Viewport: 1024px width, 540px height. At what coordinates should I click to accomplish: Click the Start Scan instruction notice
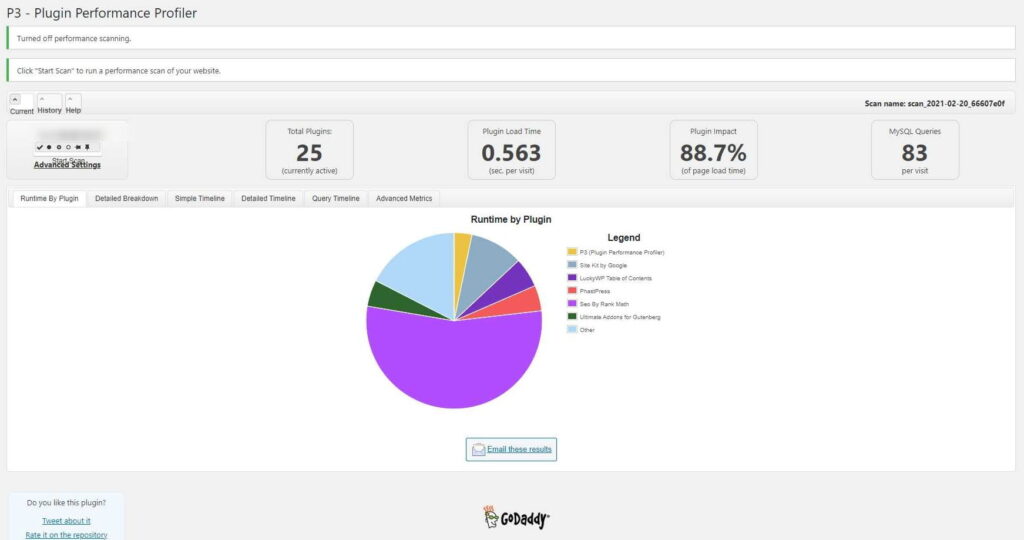[x=511, y=71]
